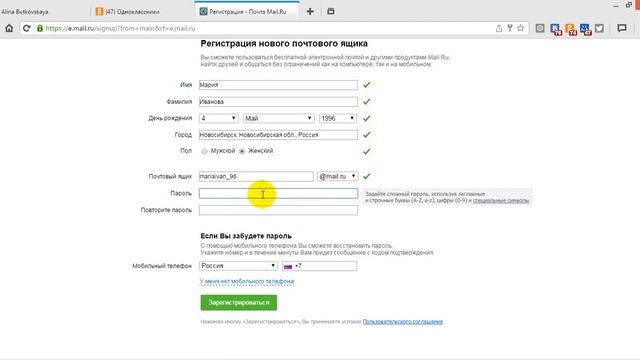The image size is (640, 360).
Task: Click the browser address bar URL
Action: (120, 28)
